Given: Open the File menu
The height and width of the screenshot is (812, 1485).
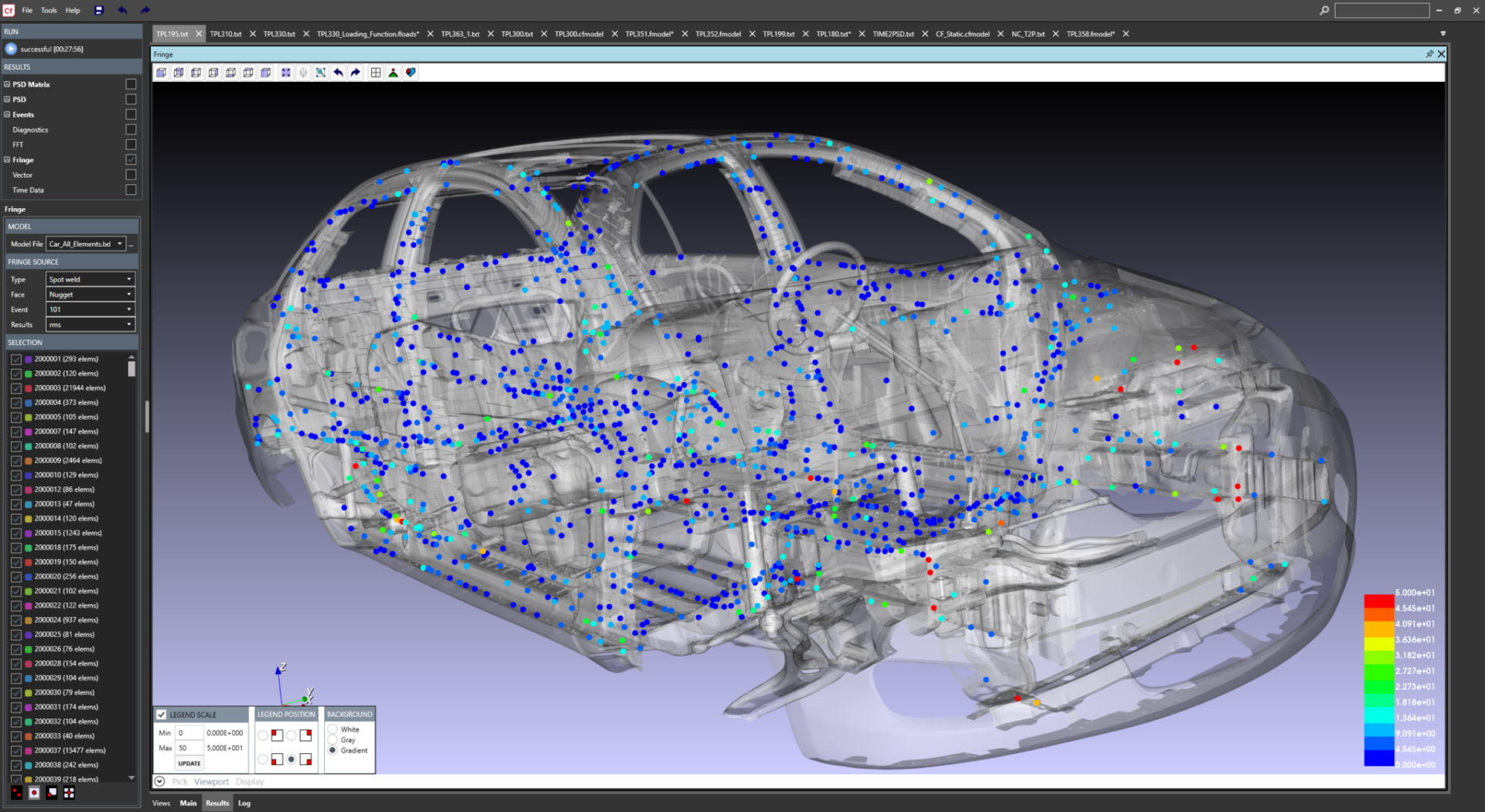Looking at the screenshot, I should pos(27,10).
